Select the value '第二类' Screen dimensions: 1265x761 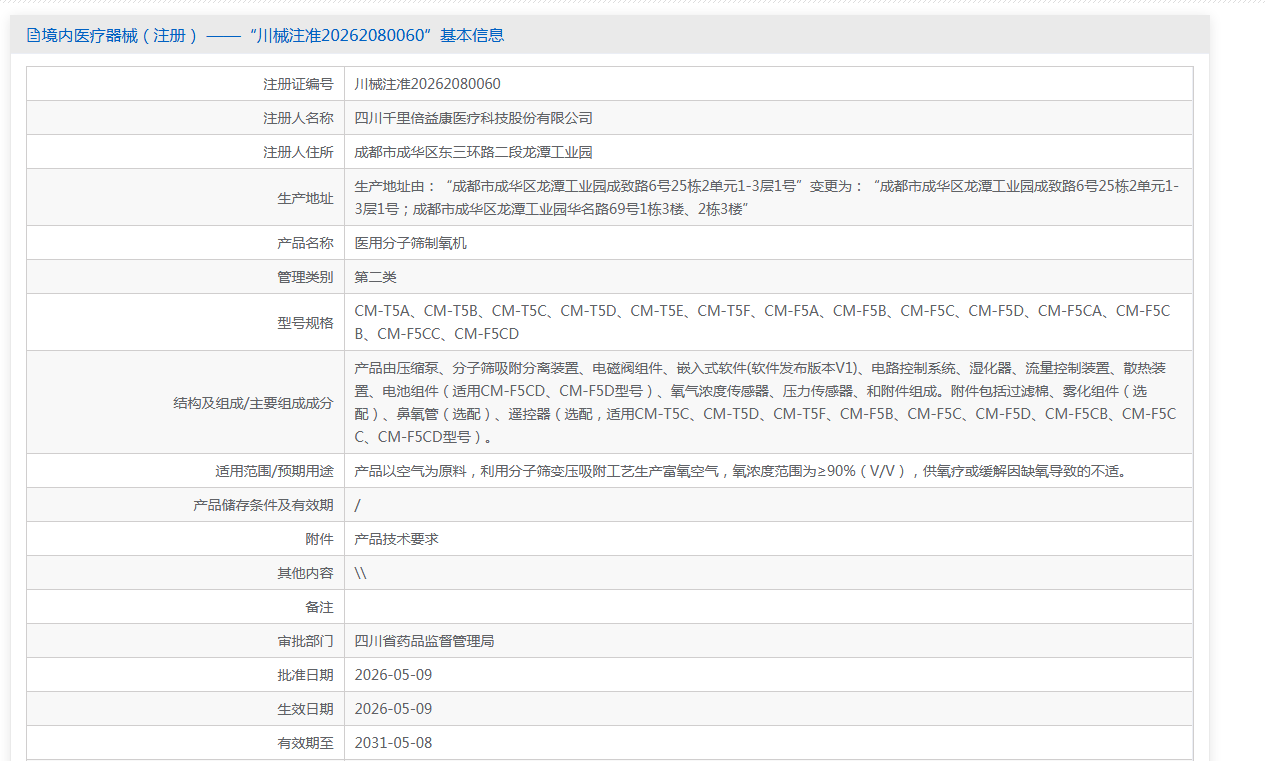[376, 277]
